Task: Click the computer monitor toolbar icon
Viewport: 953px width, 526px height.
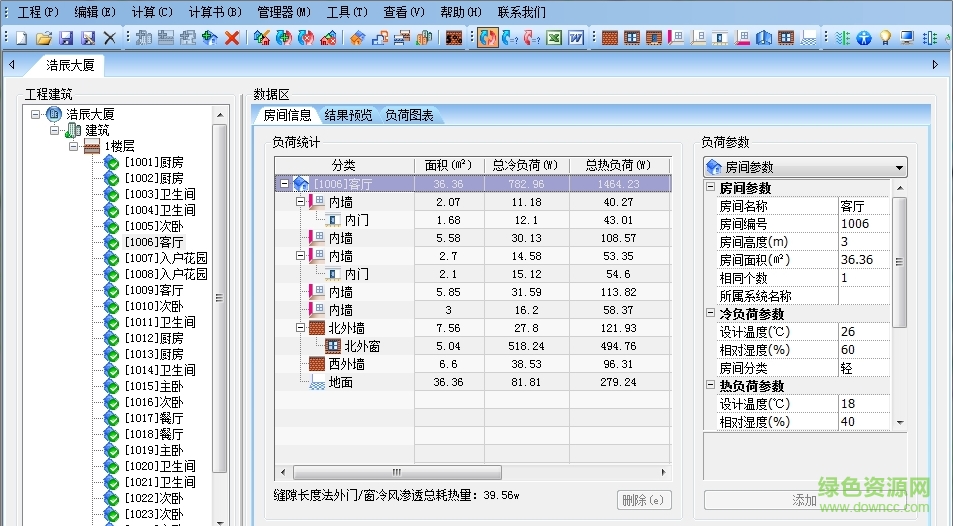Action: coord(907,38)
